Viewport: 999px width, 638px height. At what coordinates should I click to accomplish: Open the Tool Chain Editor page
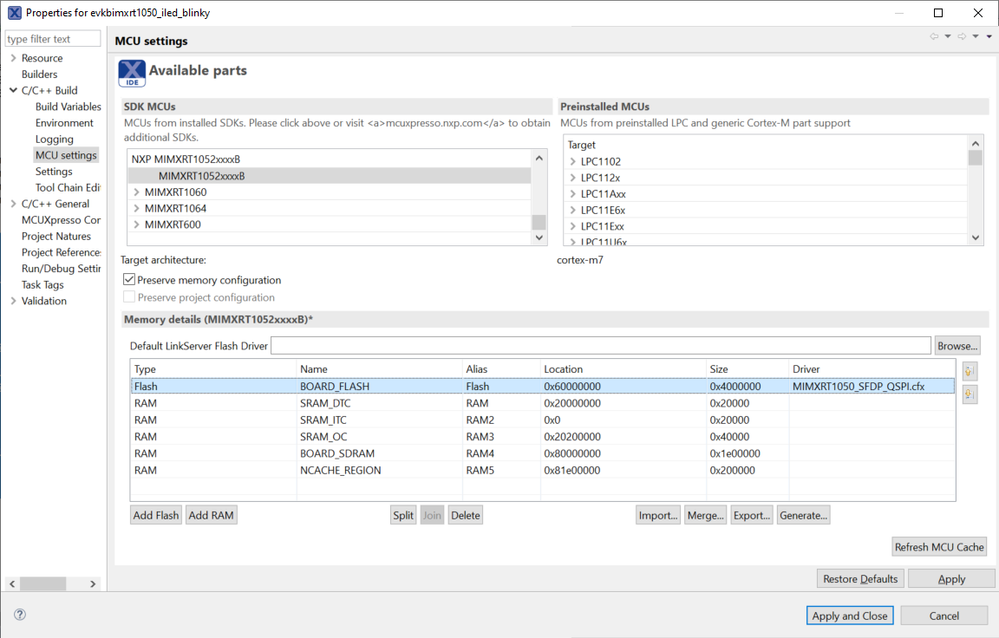(68, 187)
